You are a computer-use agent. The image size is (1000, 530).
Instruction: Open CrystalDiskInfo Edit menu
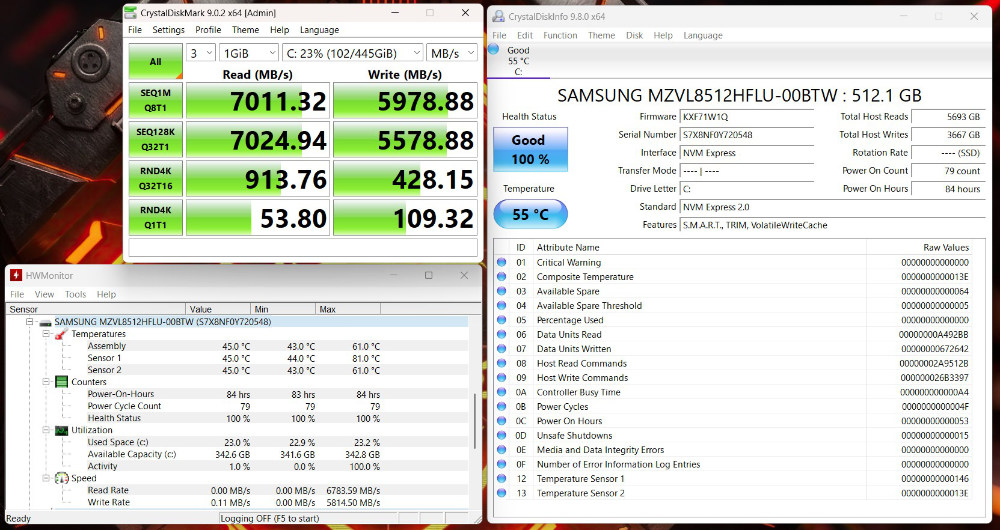[x=525, y=35]
